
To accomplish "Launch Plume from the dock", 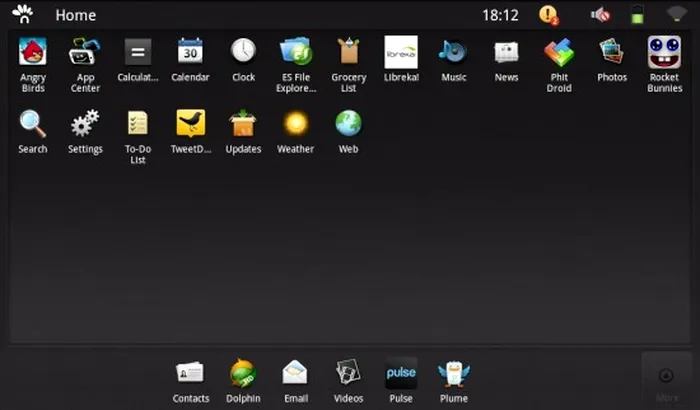I will pyautogui.click(x=454, y=373).
